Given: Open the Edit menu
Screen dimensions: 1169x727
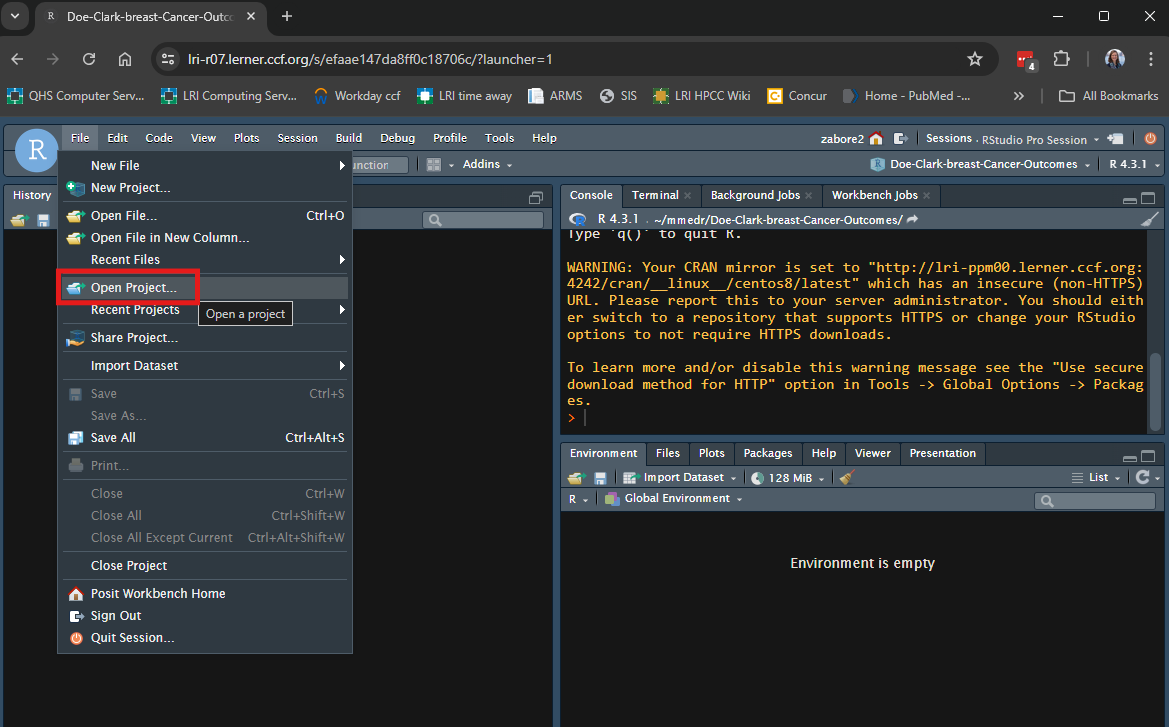Looking at the screenshot, I should tap(117, 138).
